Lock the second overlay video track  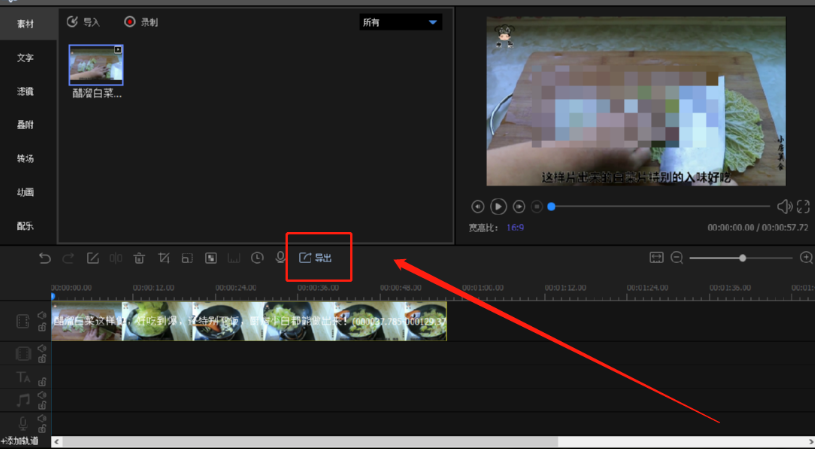(42, 359)
